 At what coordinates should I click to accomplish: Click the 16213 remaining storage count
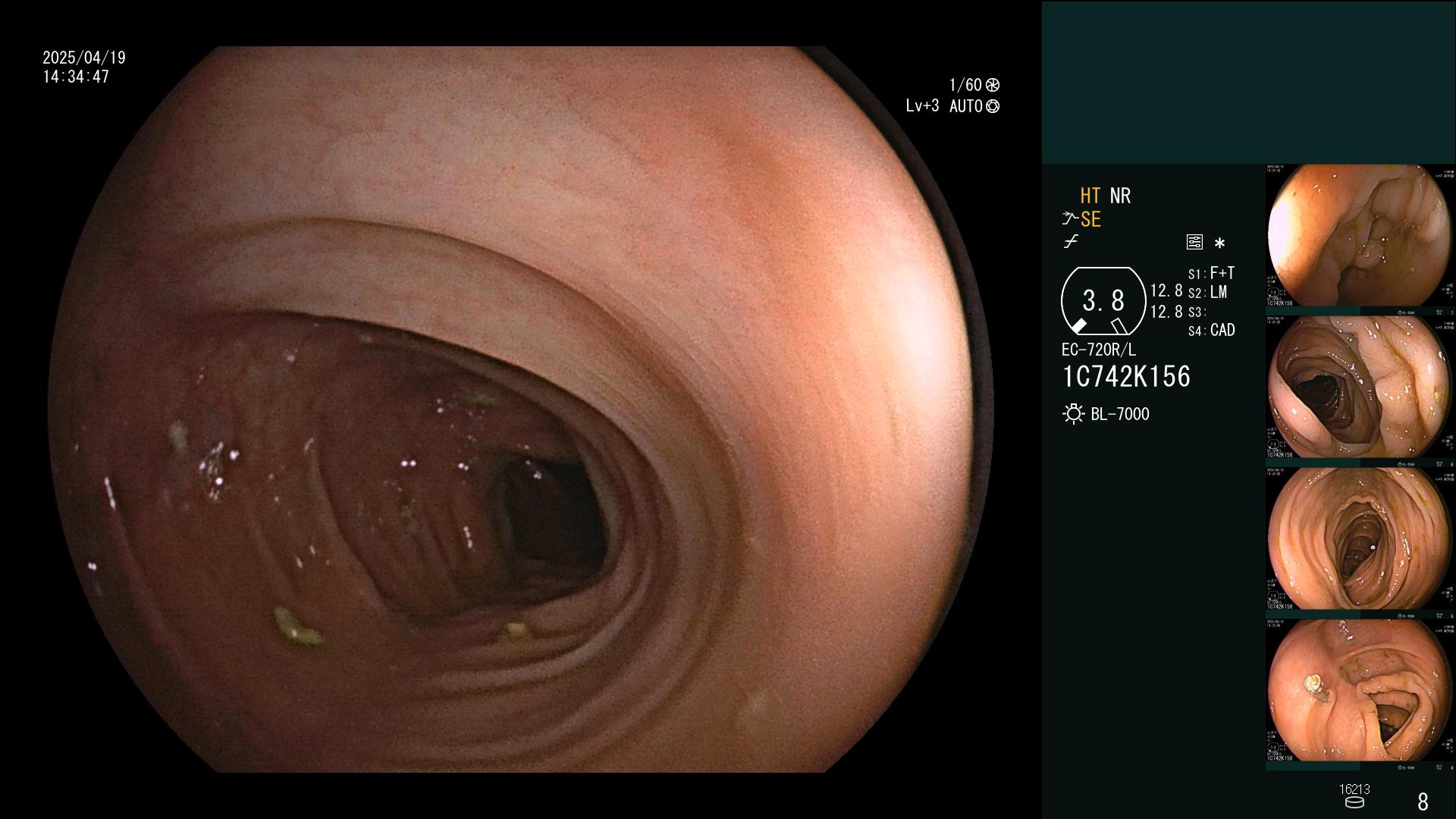(1354, 789)
